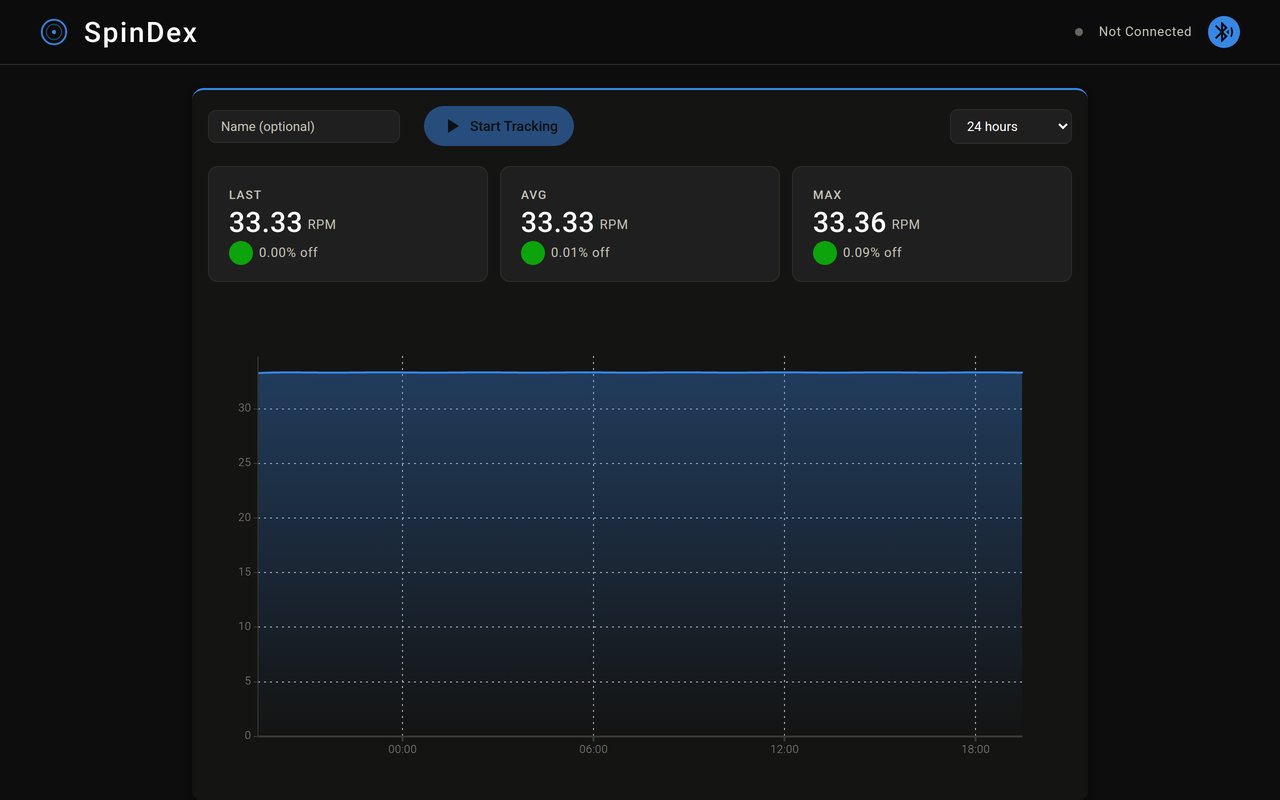Click the 20 label on the chart's vertical axis
This screenshot has height=800, width=1280.
click(244, 517)
